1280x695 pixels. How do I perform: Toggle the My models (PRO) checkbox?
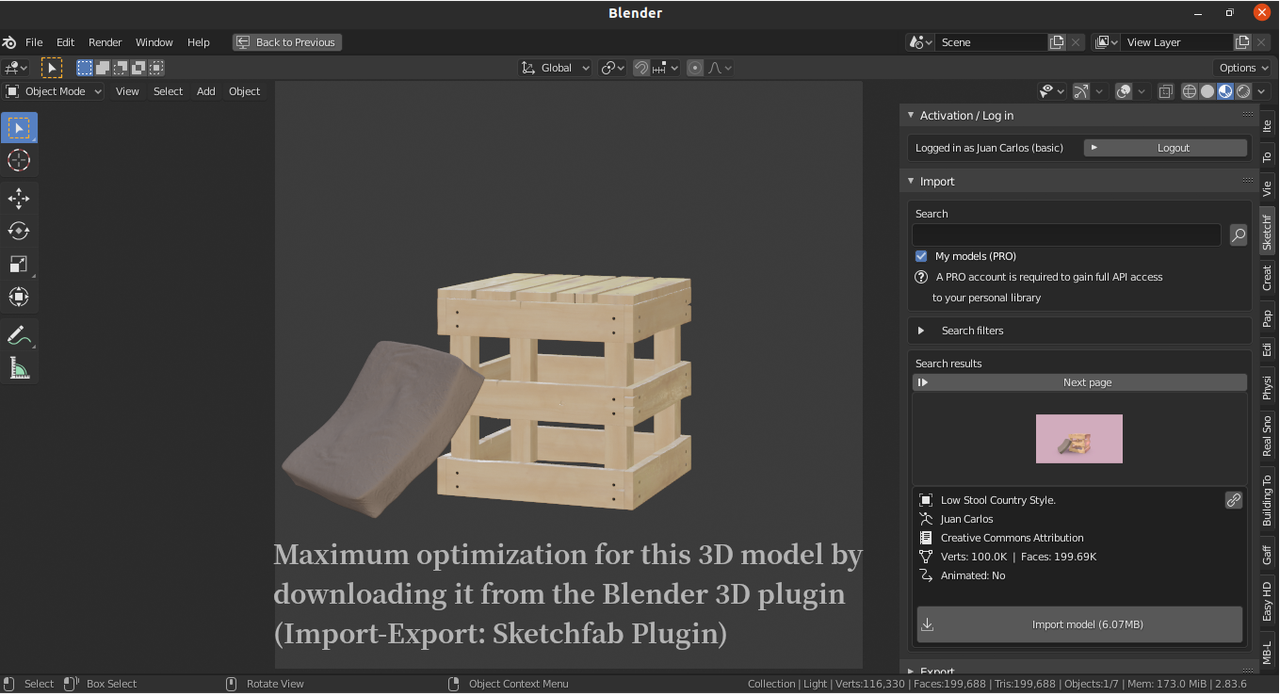coord(921,256)
